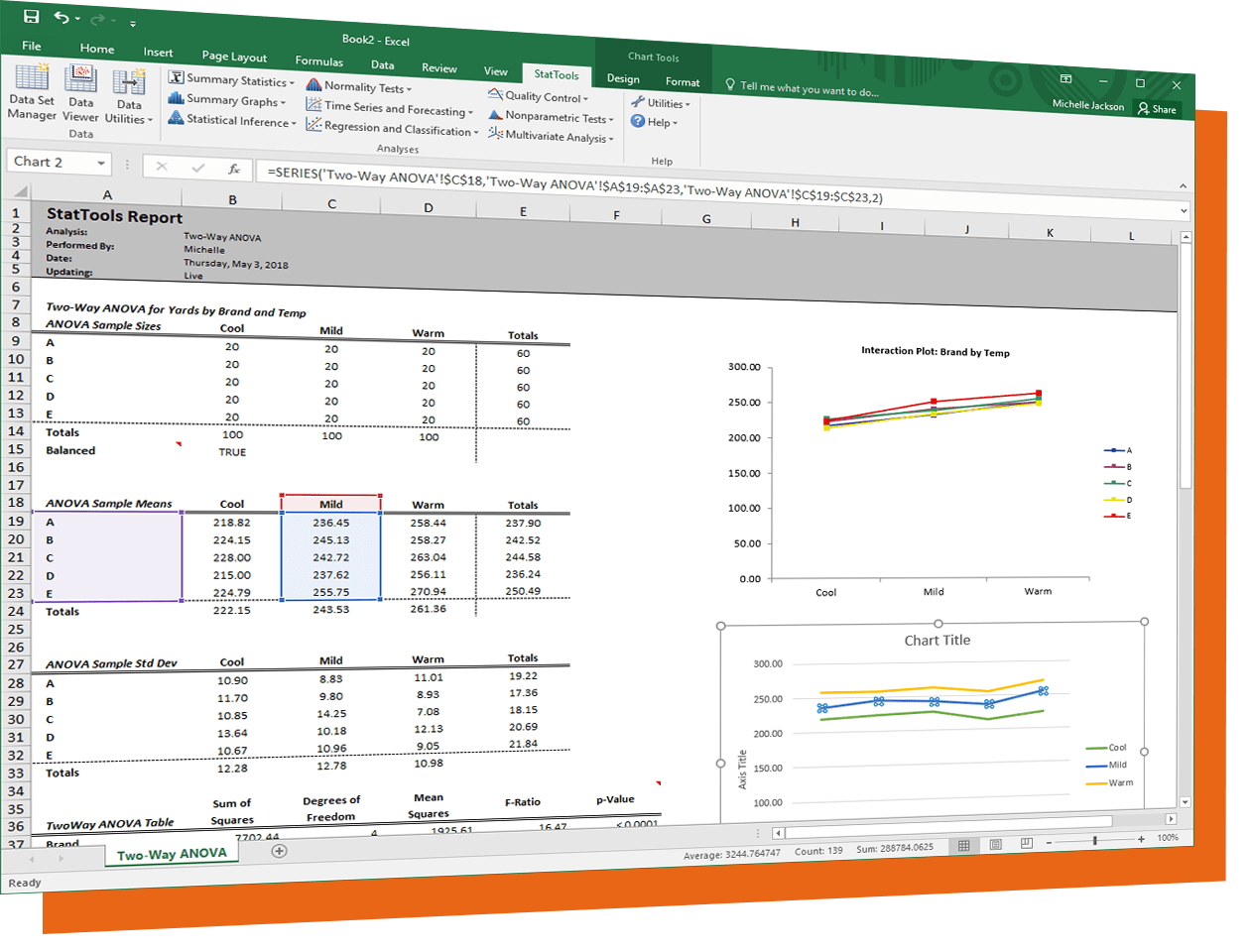The width and height of the screenshot is (1253, 952).
Task: Switch to the Formulas tab
Action: click(x=318, y=61)
